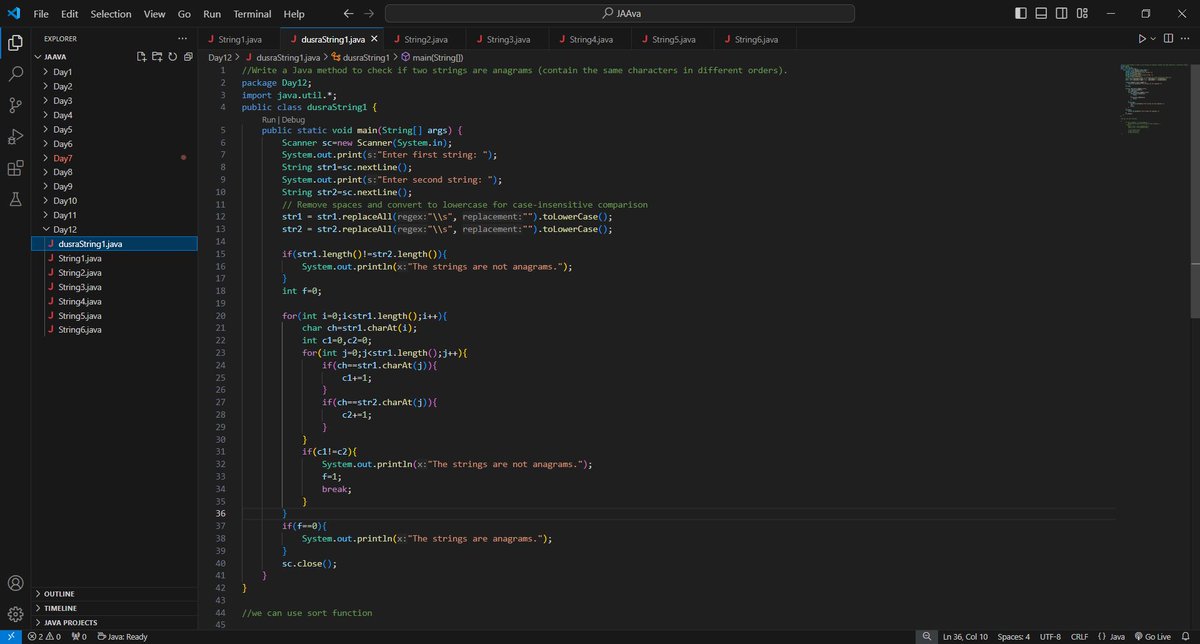Split the editor to the right

(1166, 39)
